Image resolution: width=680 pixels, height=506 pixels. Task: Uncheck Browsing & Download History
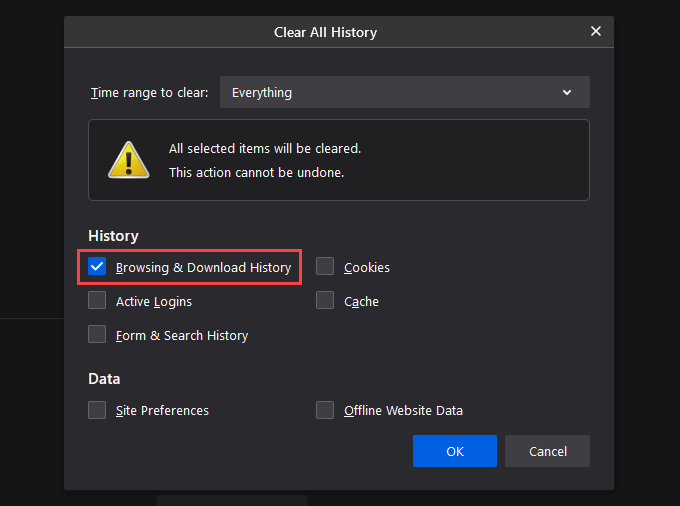pos(97,267)
